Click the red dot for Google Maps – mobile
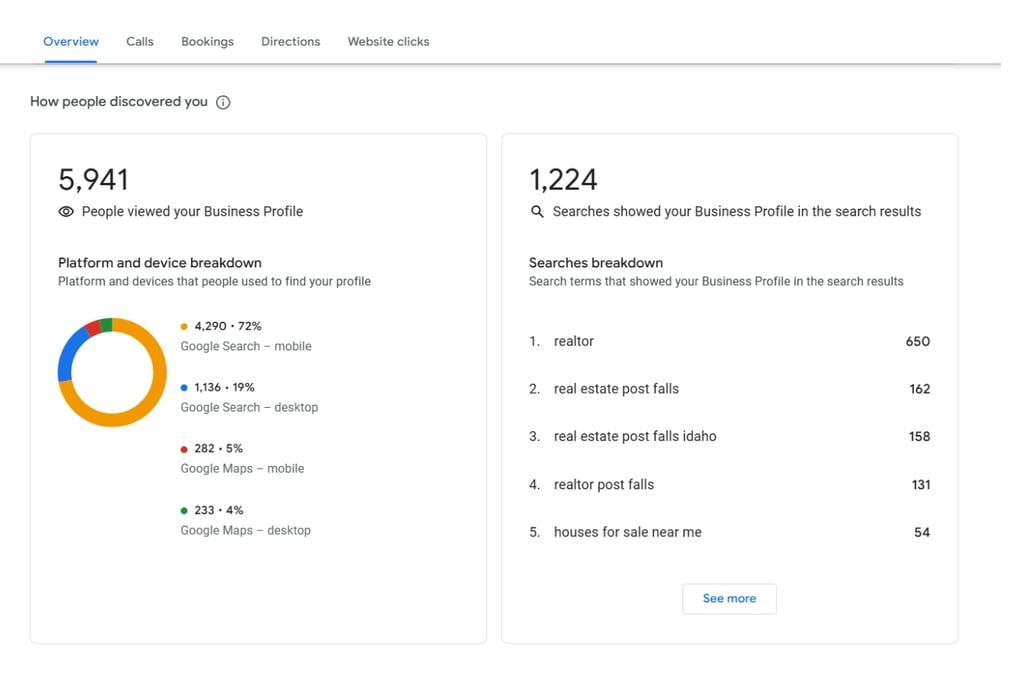The width and height of the screenshot is (1024, 683). [184, 449]
